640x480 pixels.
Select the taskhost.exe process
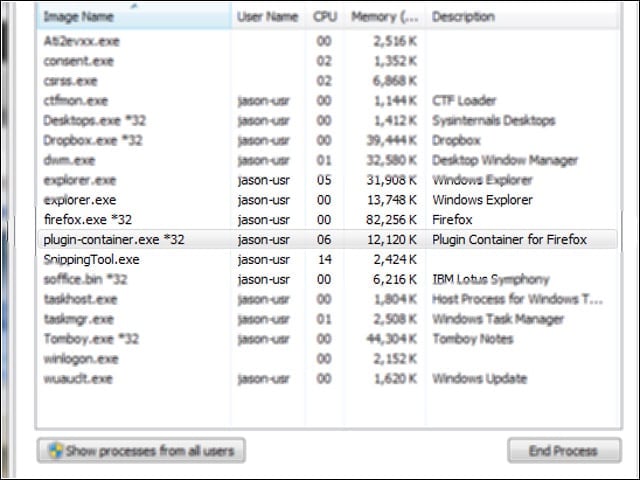[329, 299]
